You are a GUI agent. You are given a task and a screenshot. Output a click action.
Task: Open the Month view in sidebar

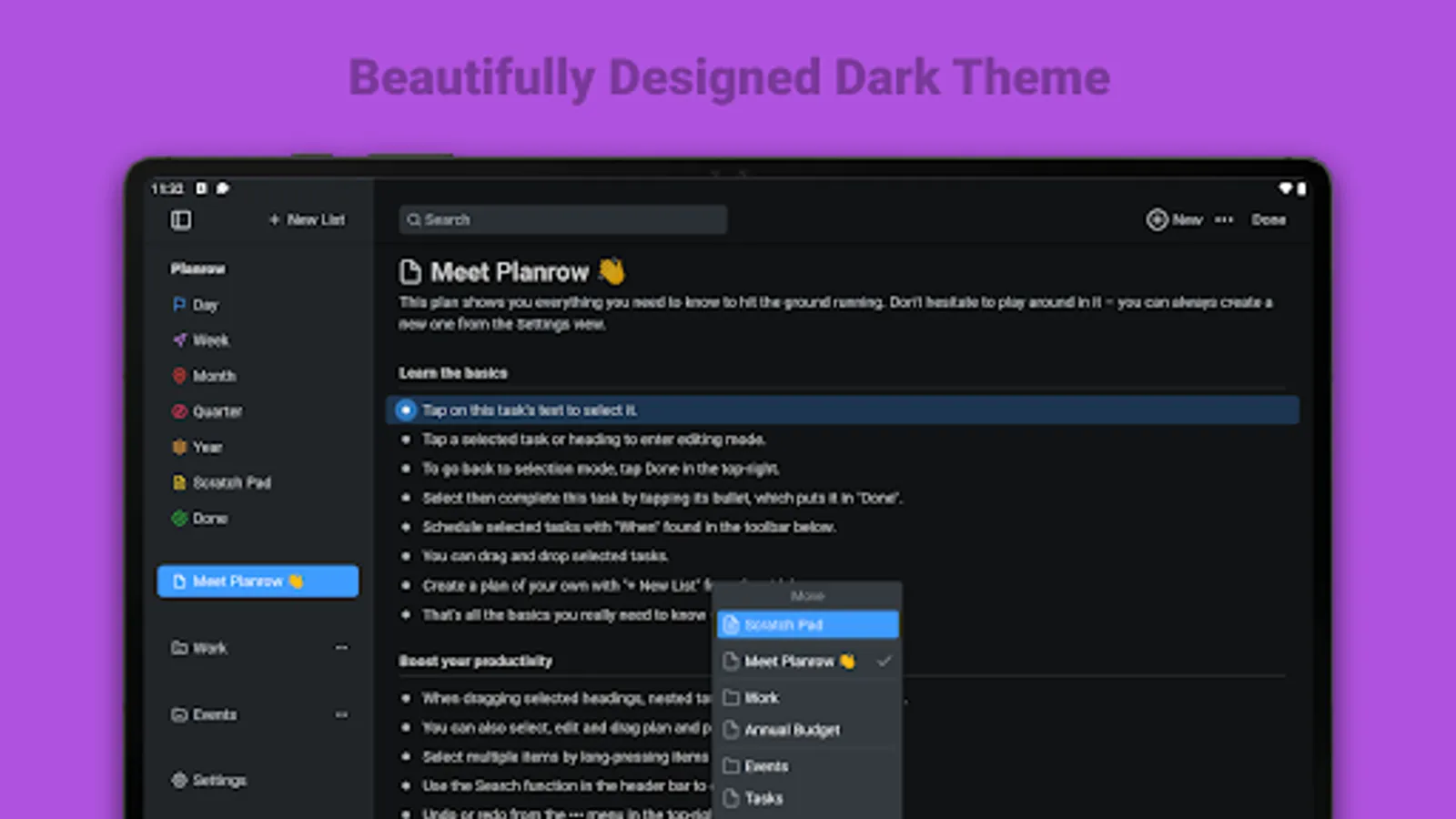(204, 376)
